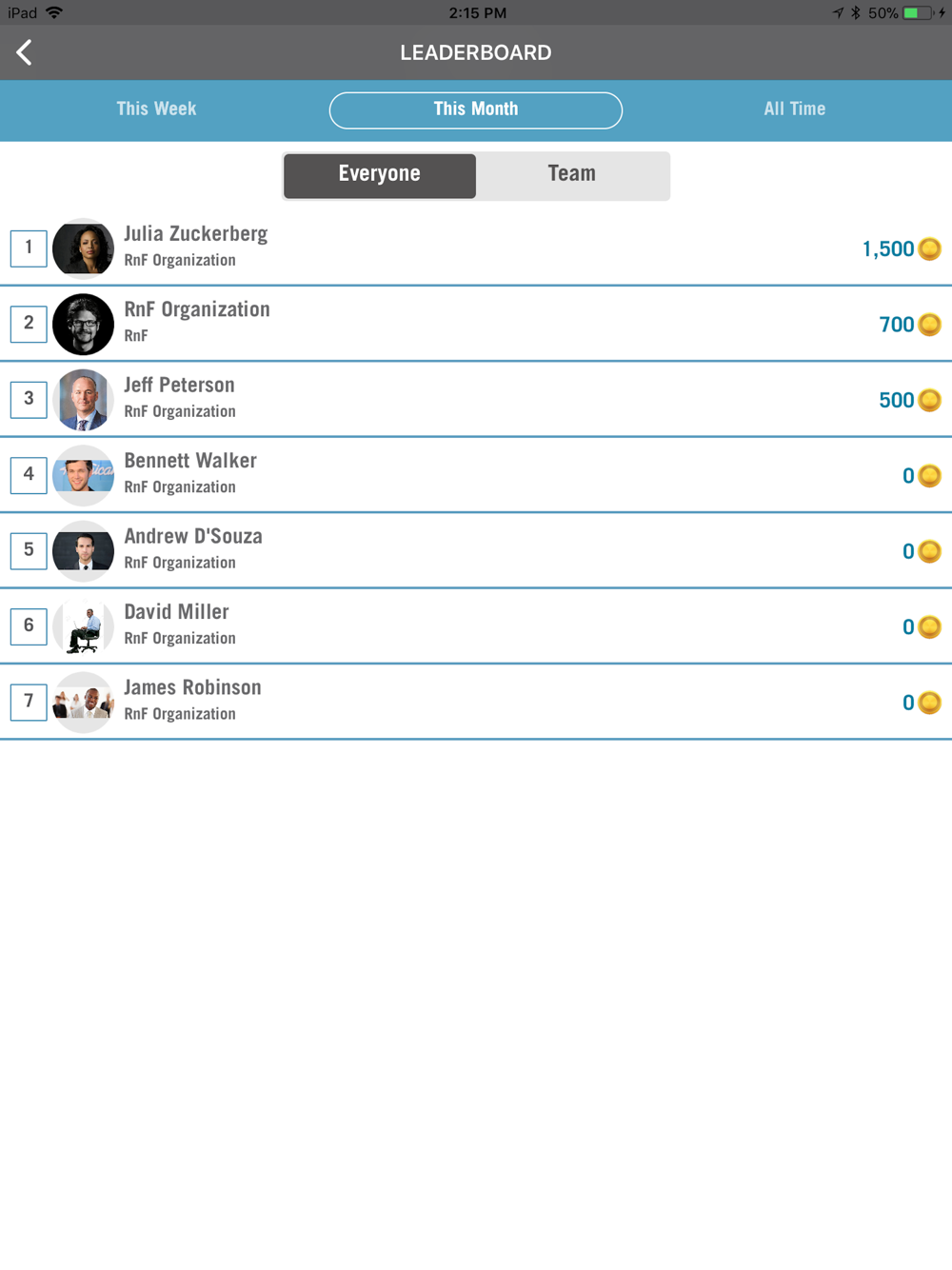Tap the 500 point score
This screenshot has width=952, height=1270.
pos(896,400)
